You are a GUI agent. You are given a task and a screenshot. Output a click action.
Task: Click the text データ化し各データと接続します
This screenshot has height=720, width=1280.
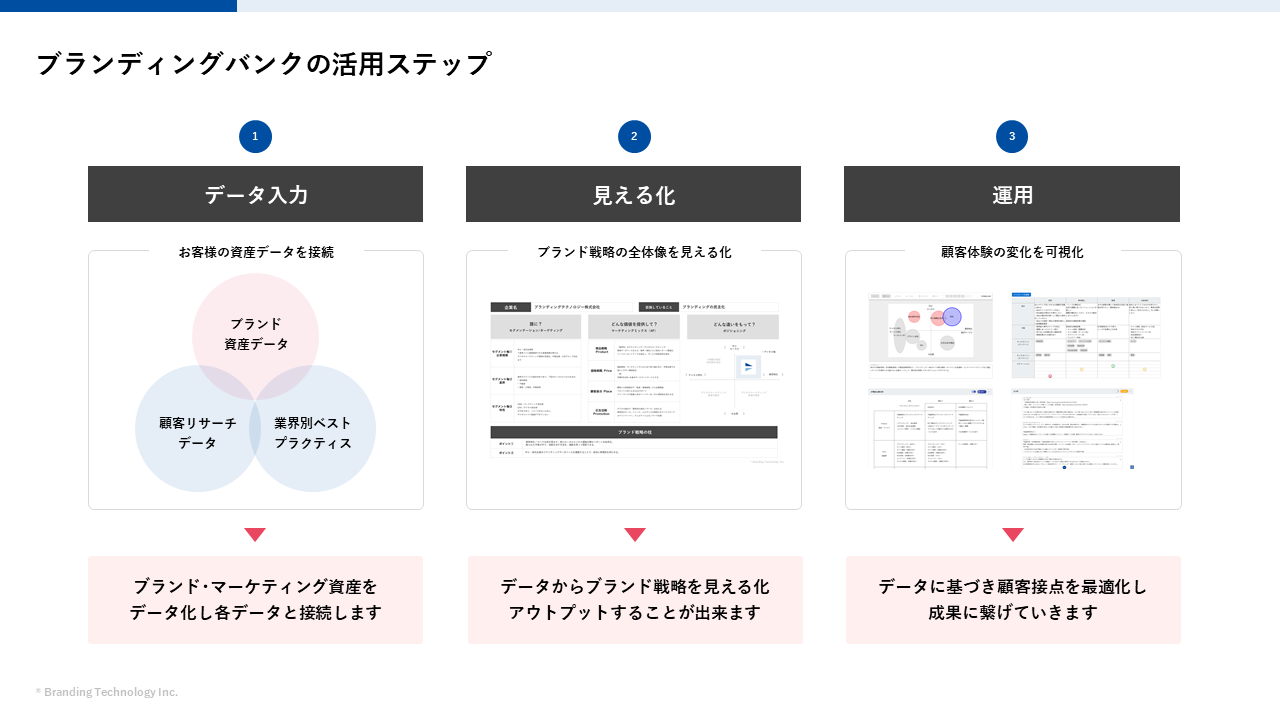256,613
